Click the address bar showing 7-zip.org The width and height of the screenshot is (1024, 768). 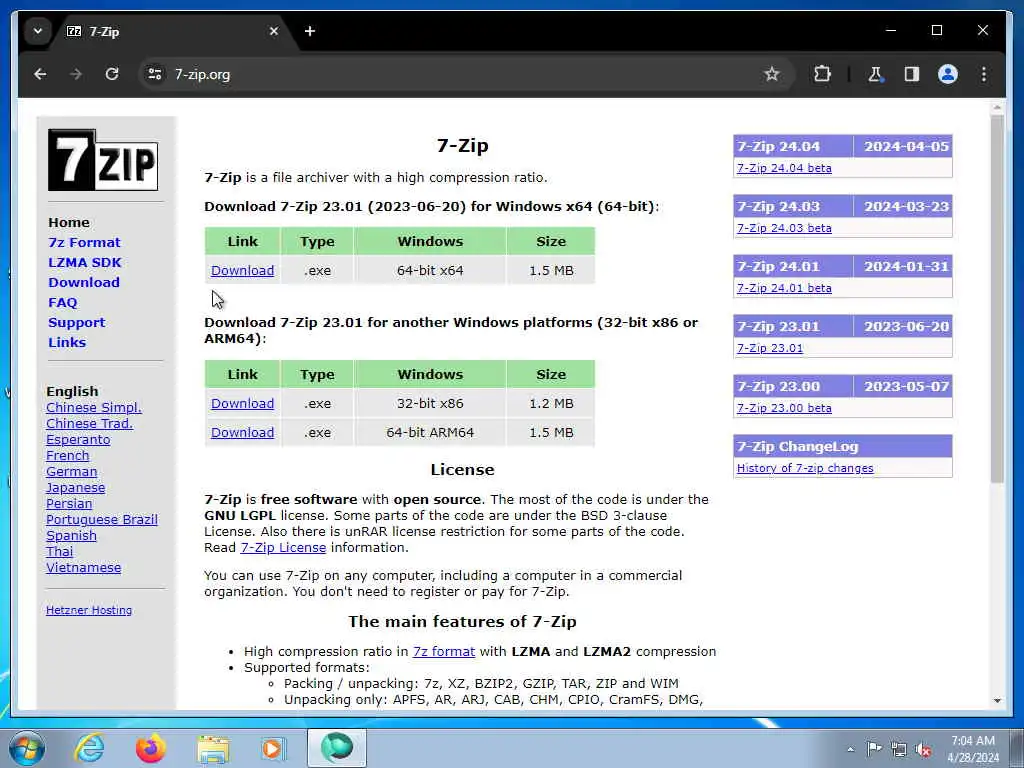click(x=457, y=74)
